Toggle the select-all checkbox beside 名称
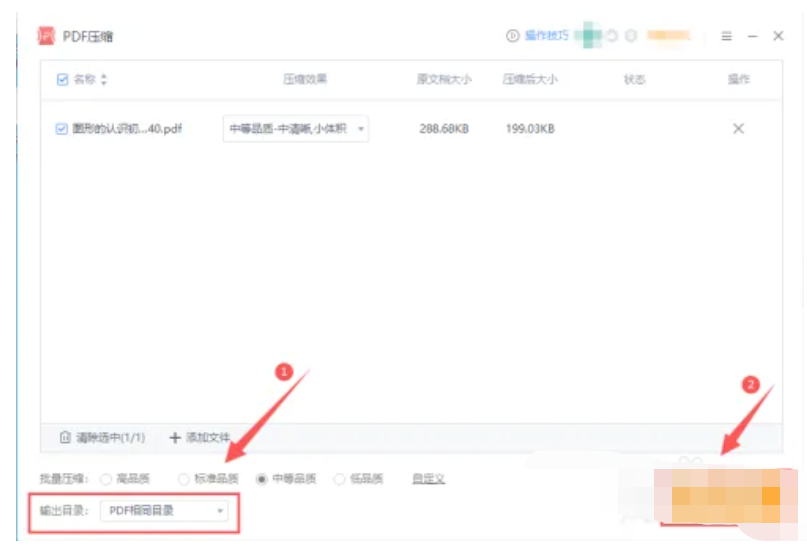807x553 pixels. 62,79
